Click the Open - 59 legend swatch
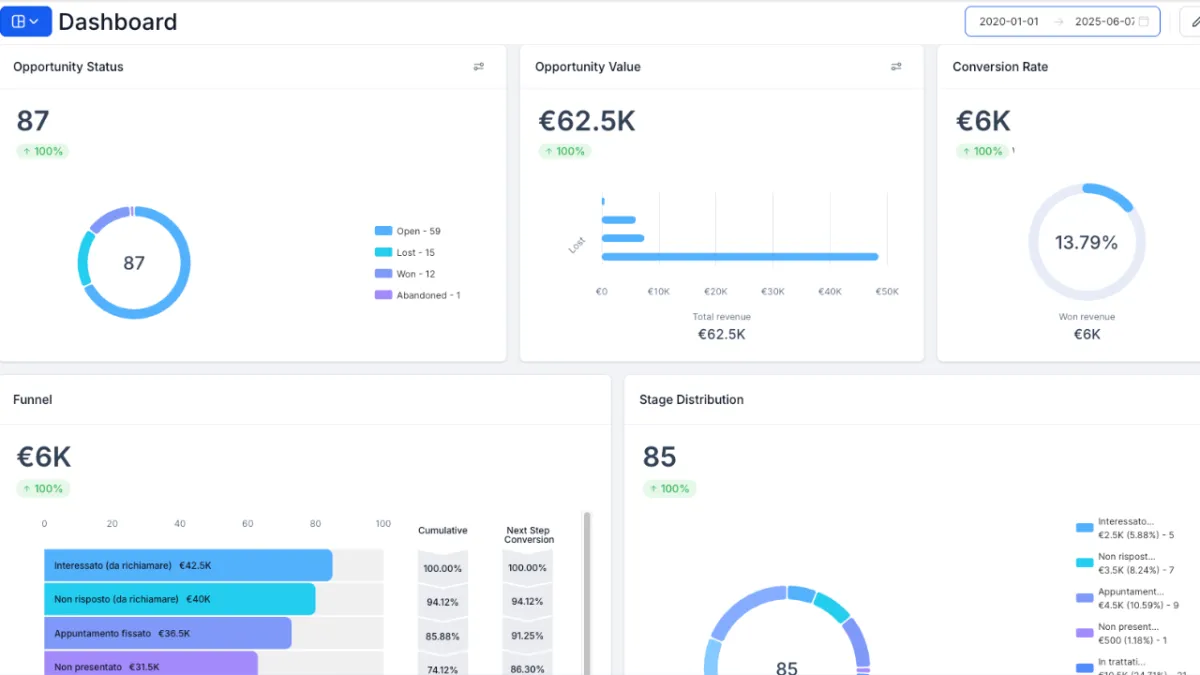The image size is (1200, 675). [x=383, y=231]
